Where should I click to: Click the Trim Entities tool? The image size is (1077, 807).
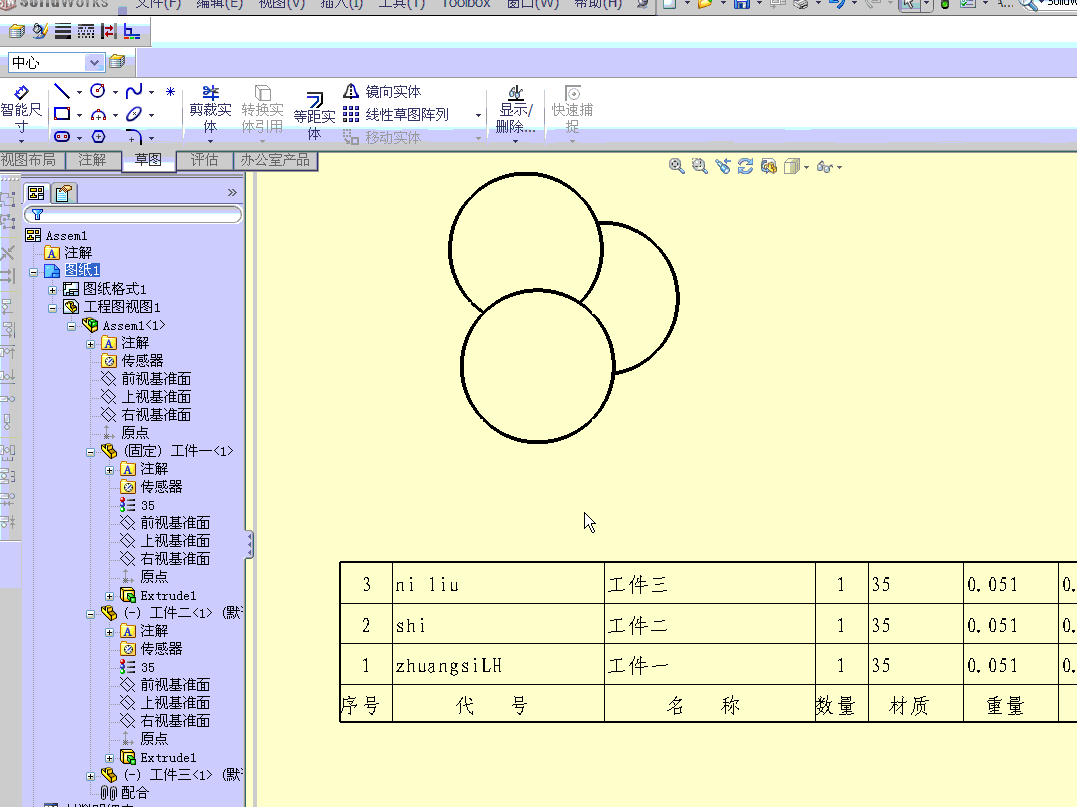(210, 110)
